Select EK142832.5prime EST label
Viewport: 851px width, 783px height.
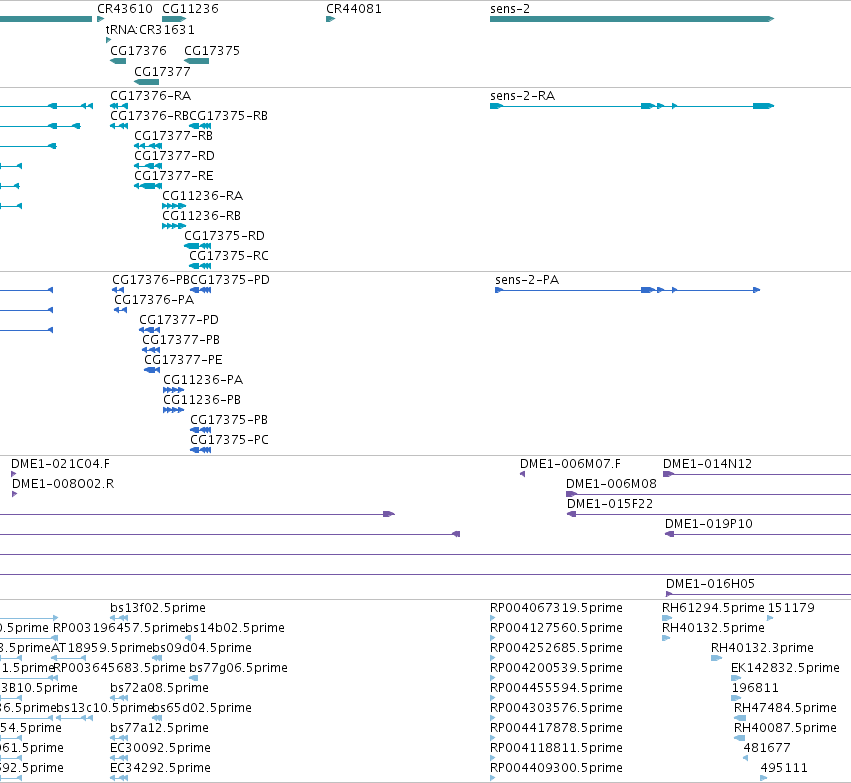[x=785, y=668]
